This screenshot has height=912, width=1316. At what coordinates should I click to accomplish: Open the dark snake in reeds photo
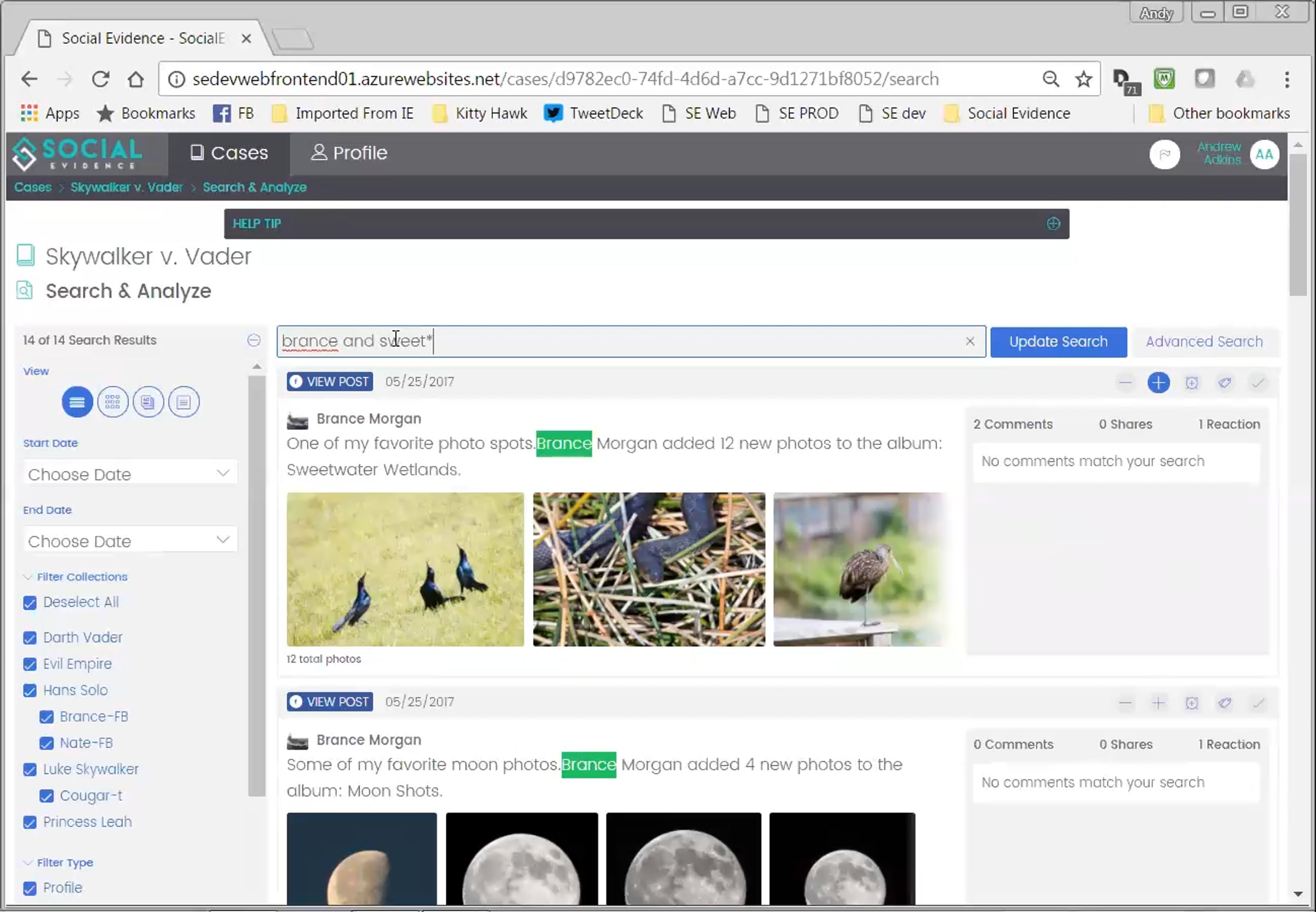coord(649,569)
